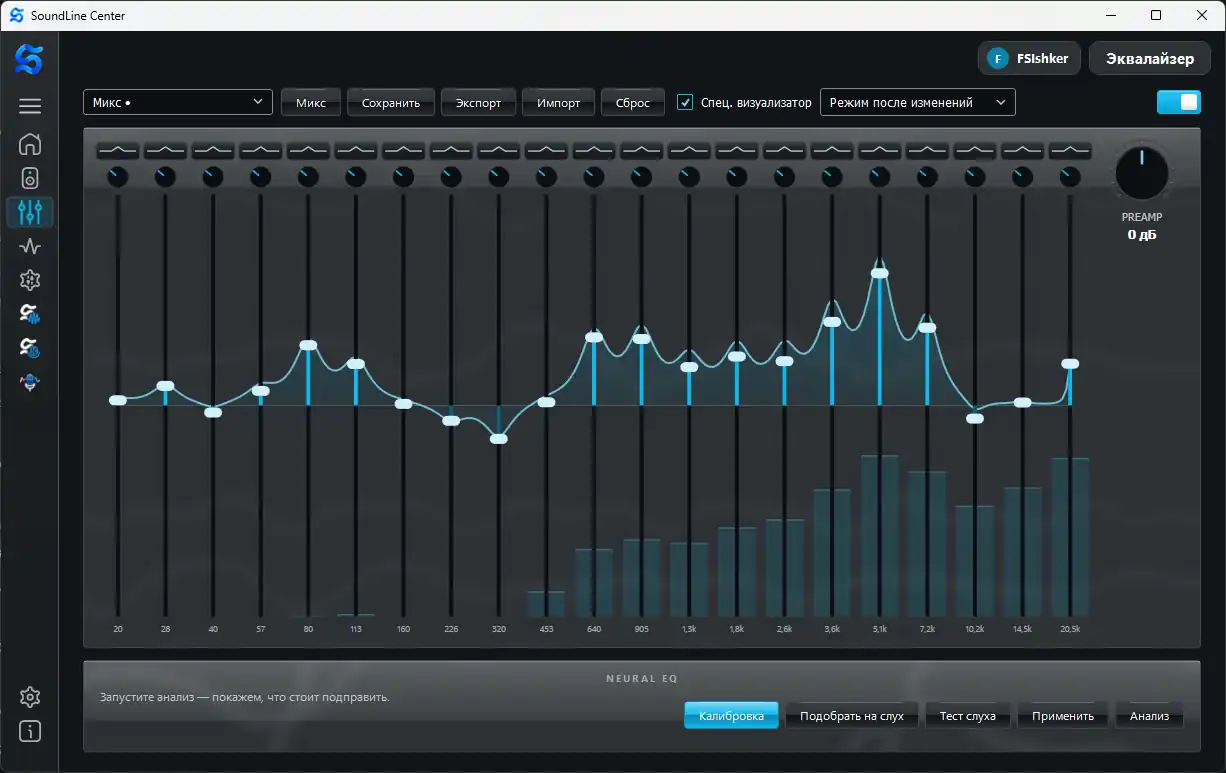Expand the Режим после изменений dropdown
The image size is (1226, 773).
click(917, 102)
